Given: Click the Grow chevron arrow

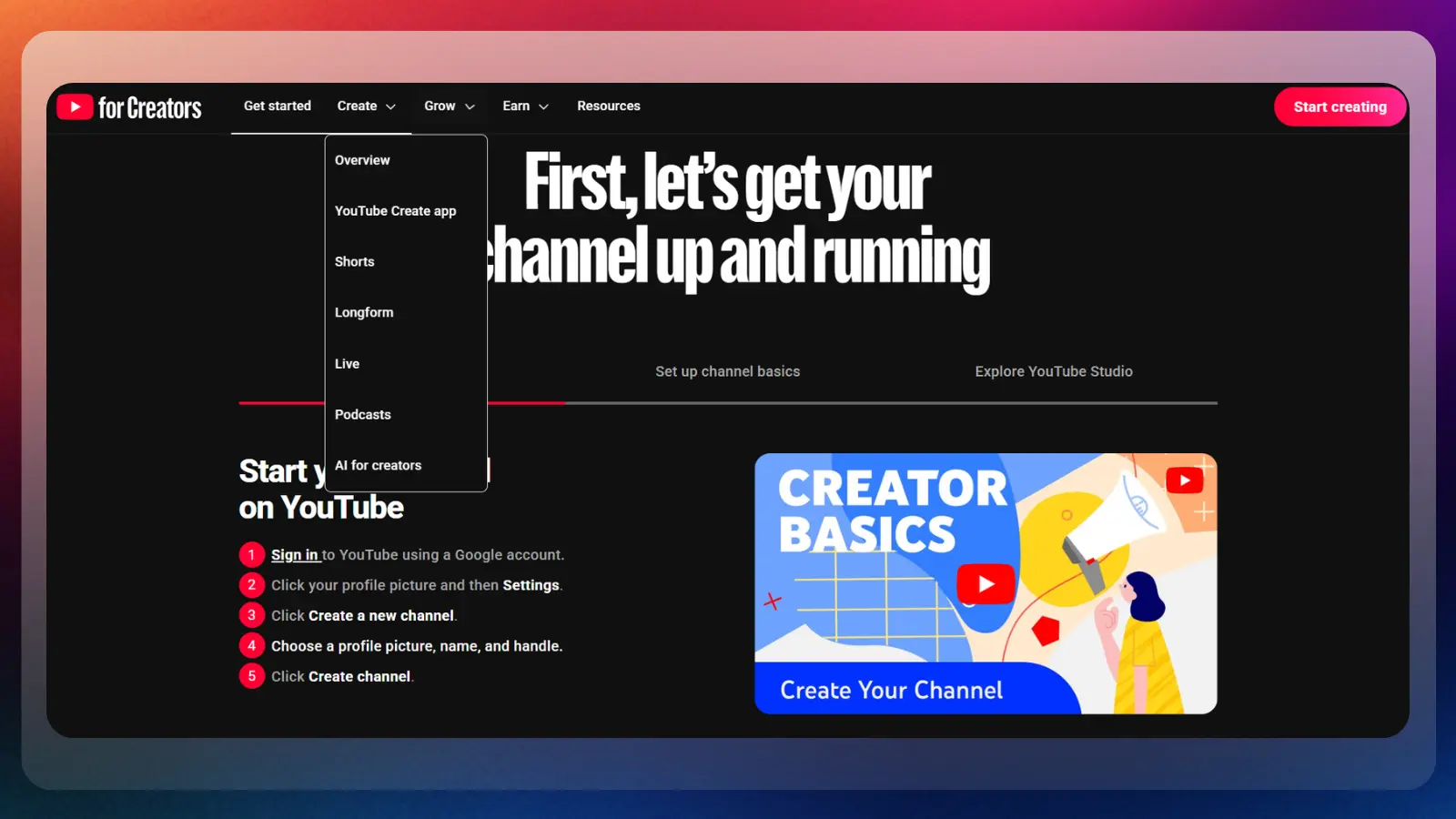Looking at the screenshot, I should [470, 107].
